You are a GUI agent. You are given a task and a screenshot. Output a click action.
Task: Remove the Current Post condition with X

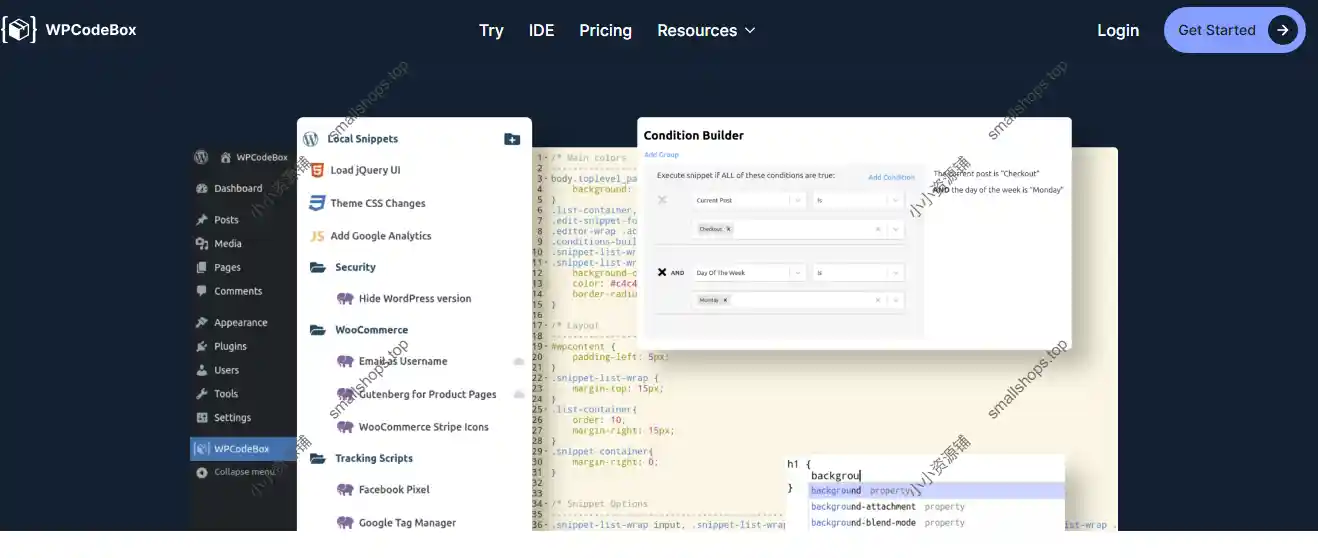pyautogui.click(x=662, y=200)
